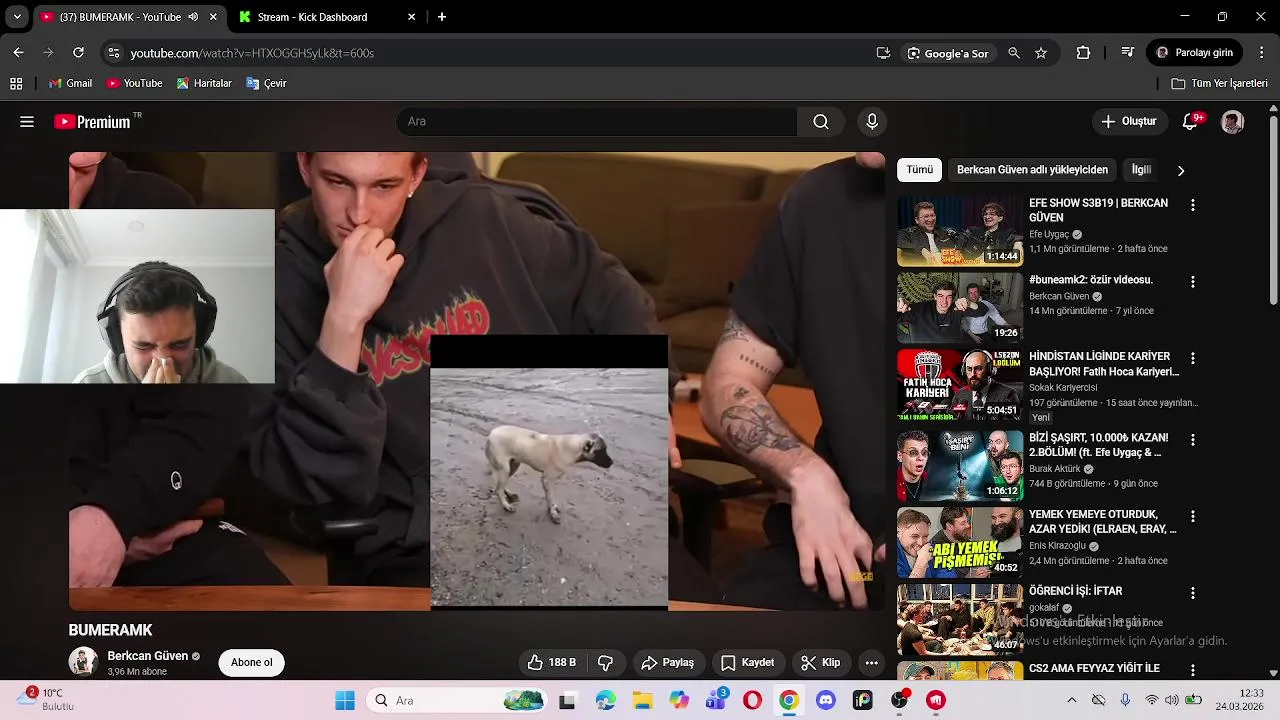This screenshot has height=720, width=1280.
Task: Open Tüm Yer İşaretleri folder
Action: pos(1220,84)
